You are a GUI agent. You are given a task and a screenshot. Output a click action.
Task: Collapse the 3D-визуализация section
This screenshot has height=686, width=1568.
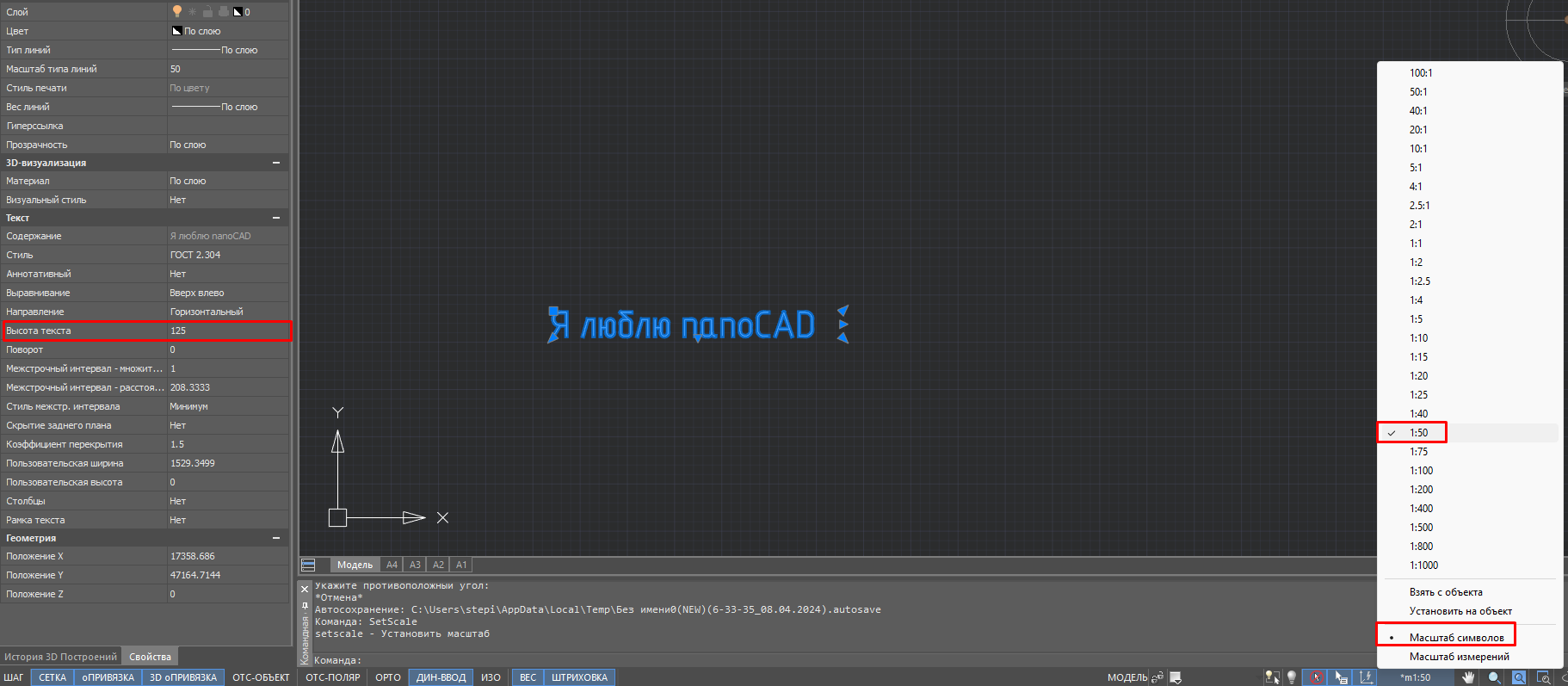tap(276, 163)
